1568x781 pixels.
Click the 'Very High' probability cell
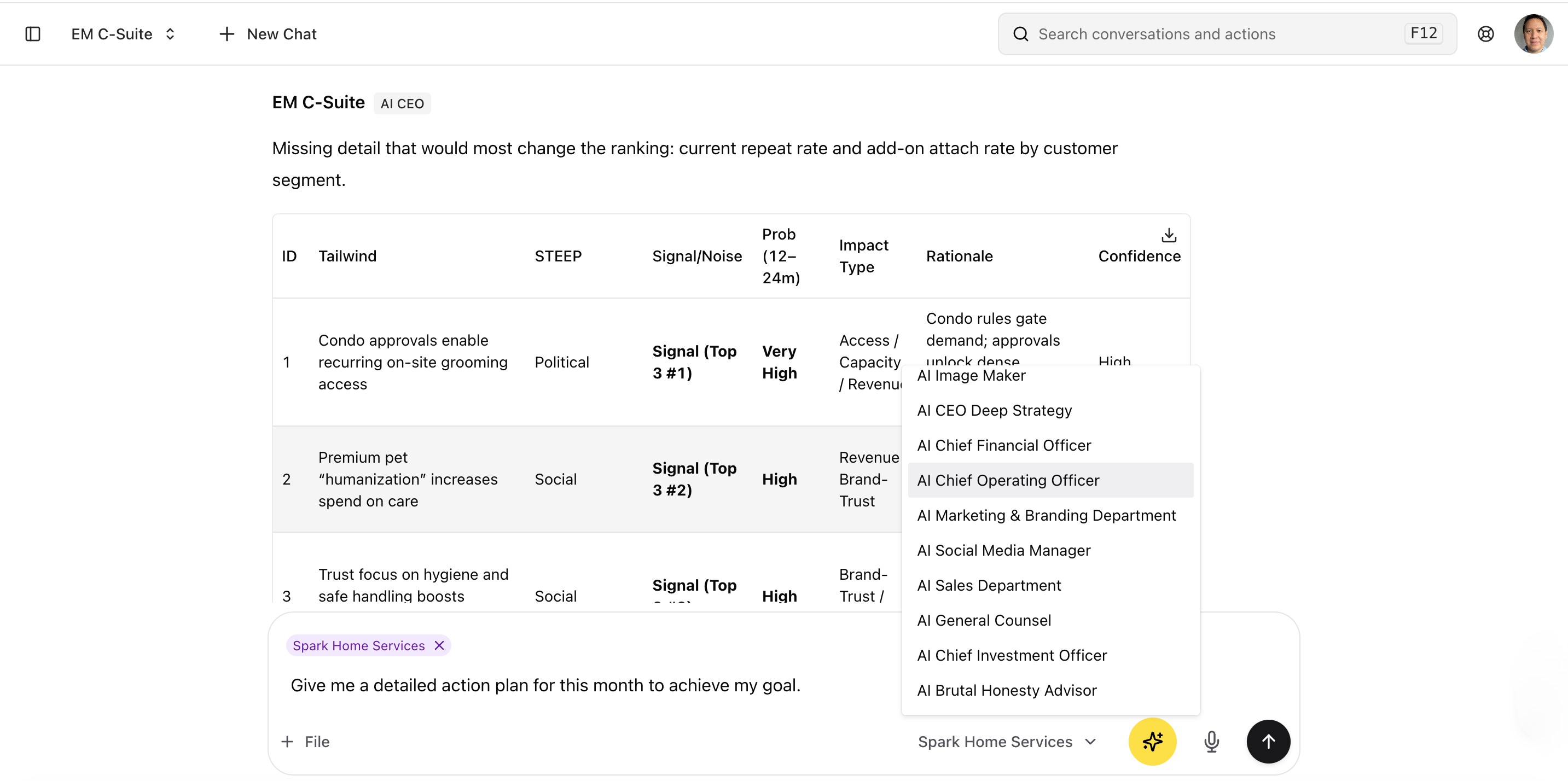click(x=779, y=362)
